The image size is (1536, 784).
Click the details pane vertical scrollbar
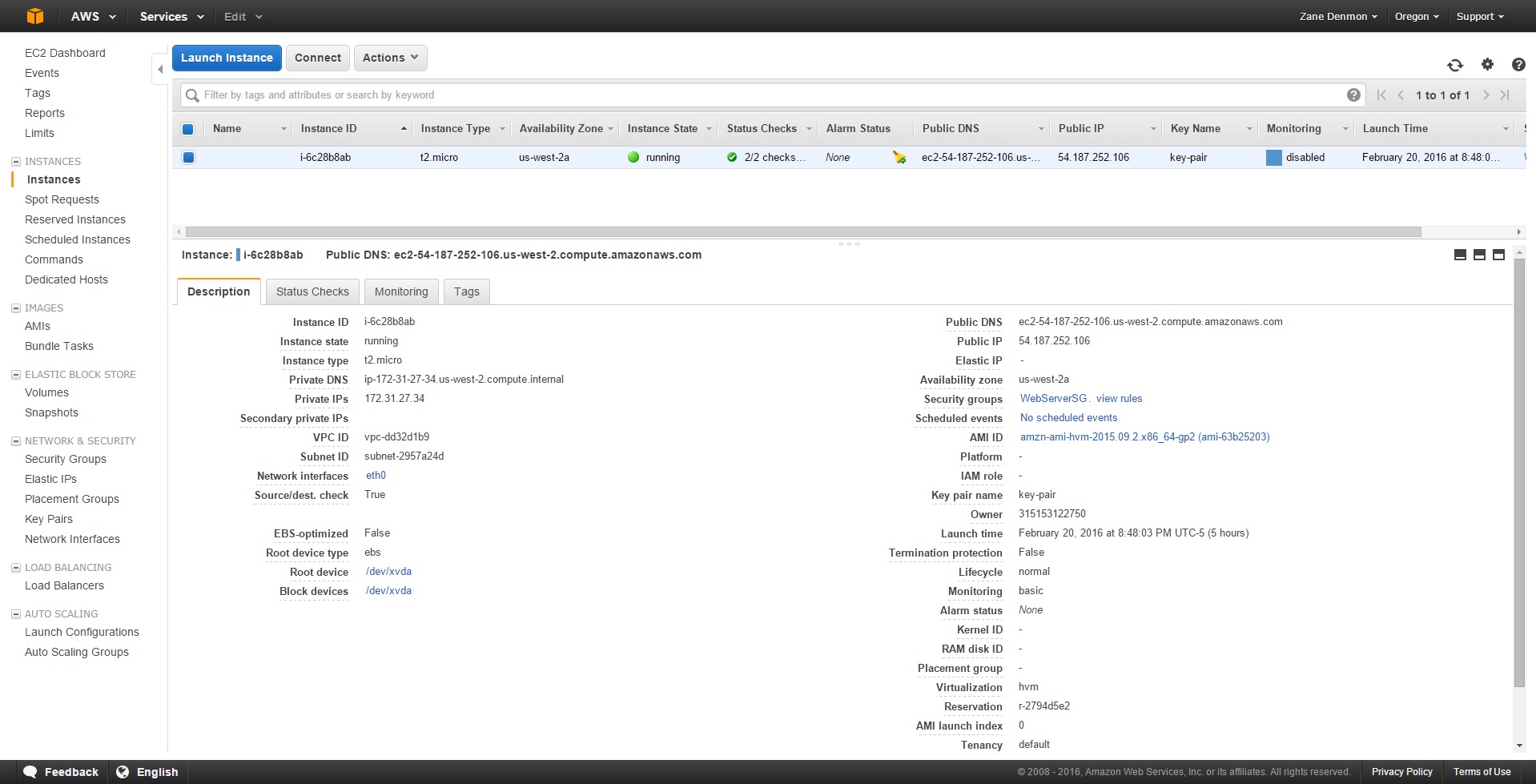[x=1519, y=472]
